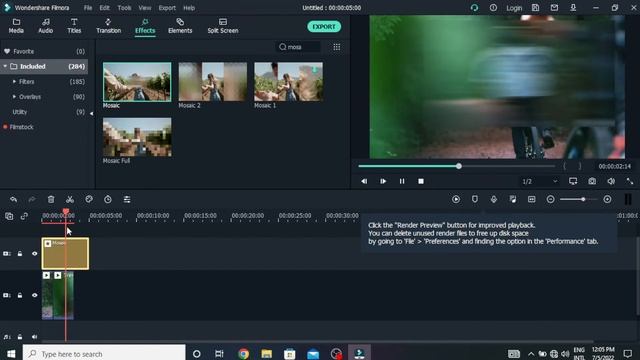This screenshot has width=640, height=360.
Task: Undo the last timeline action
Action: point(13,199)
